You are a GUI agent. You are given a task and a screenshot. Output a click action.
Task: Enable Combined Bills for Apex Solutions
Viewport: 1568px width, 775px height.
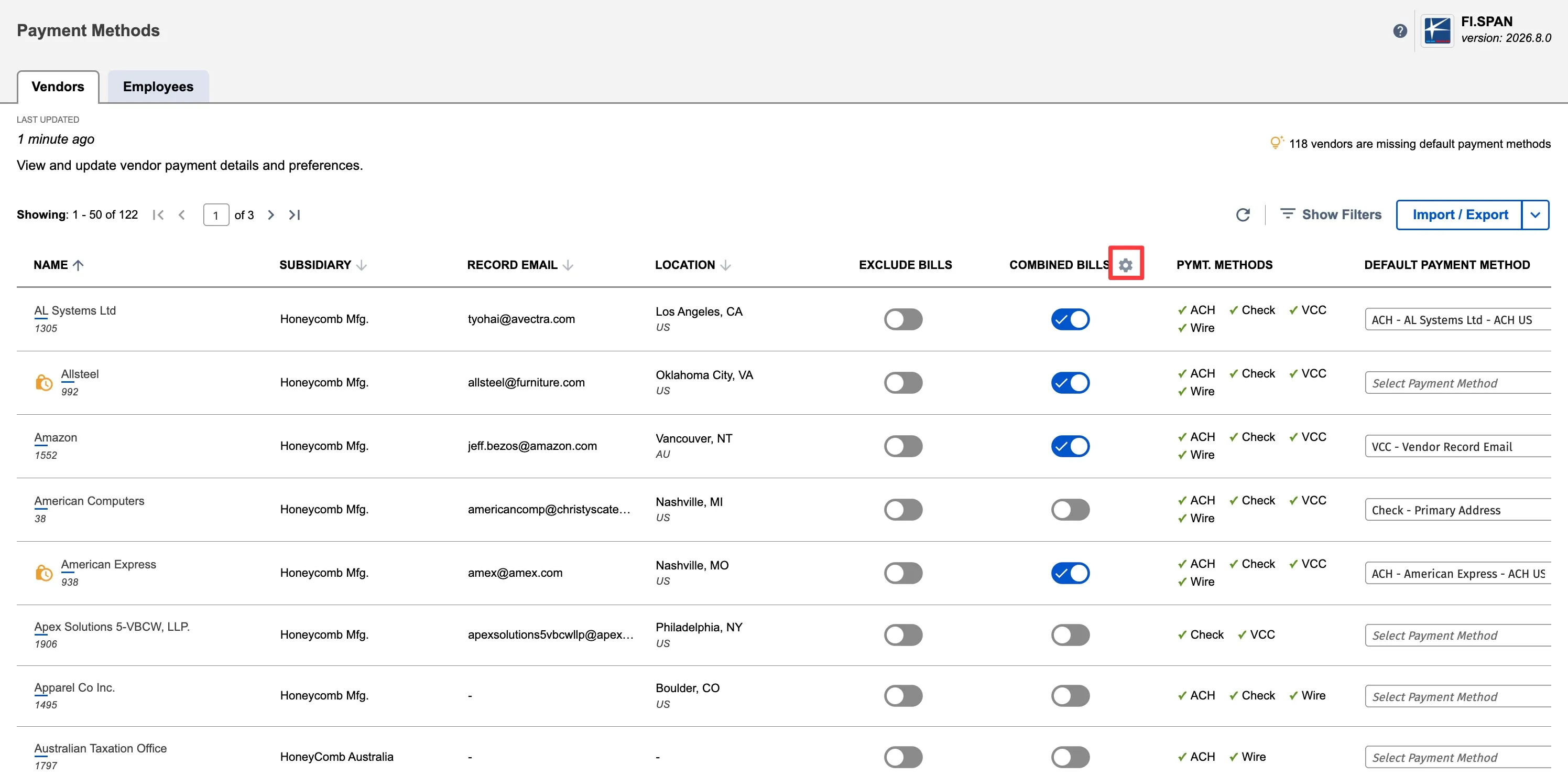1070,635
